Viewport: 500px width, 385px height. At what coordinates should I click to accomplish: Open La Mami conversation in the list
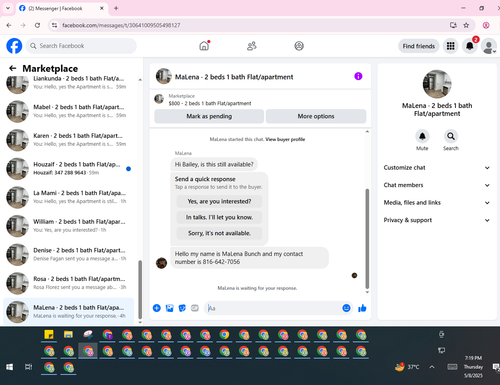coord(70,197)
